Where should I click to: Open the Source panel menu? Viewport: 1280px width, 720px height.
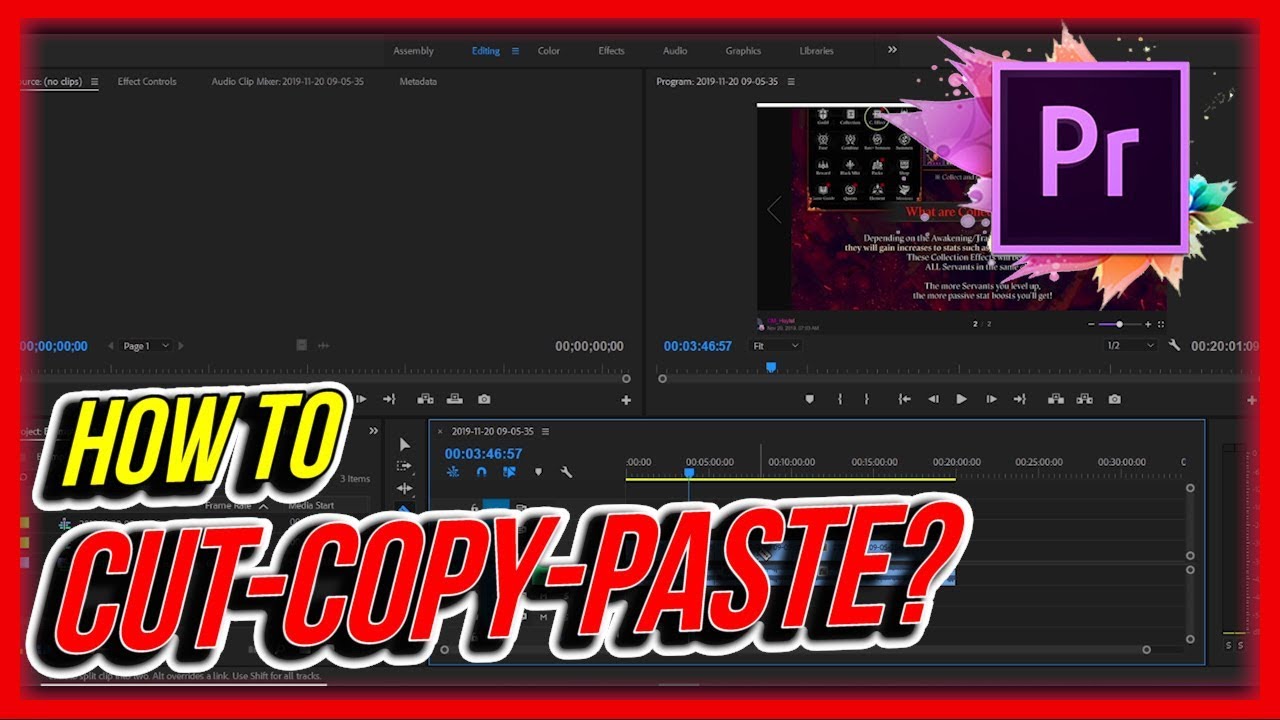coord(94,81)
